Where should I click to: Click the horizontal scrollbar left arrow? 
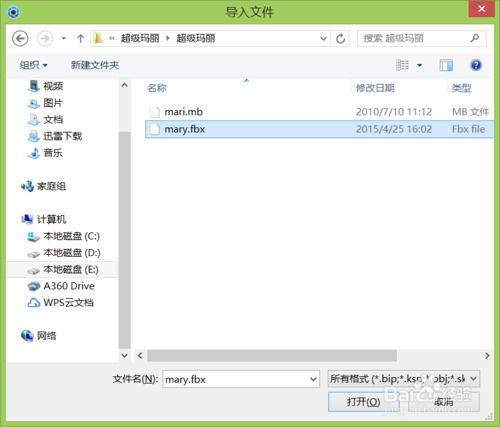tap(140, 356)
